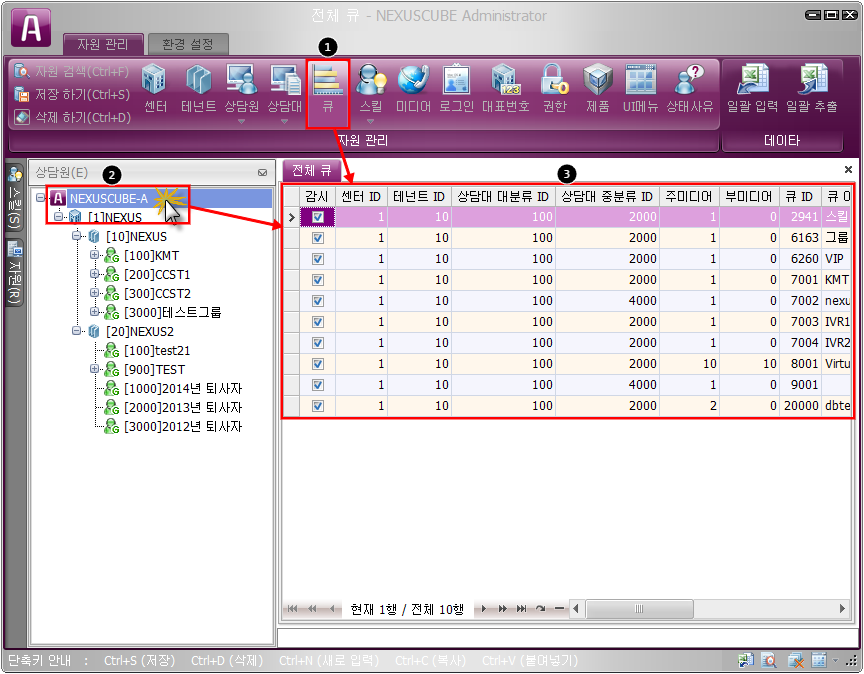
Task: Open the 스킬(S) vertical side tab
Action: 15,199
